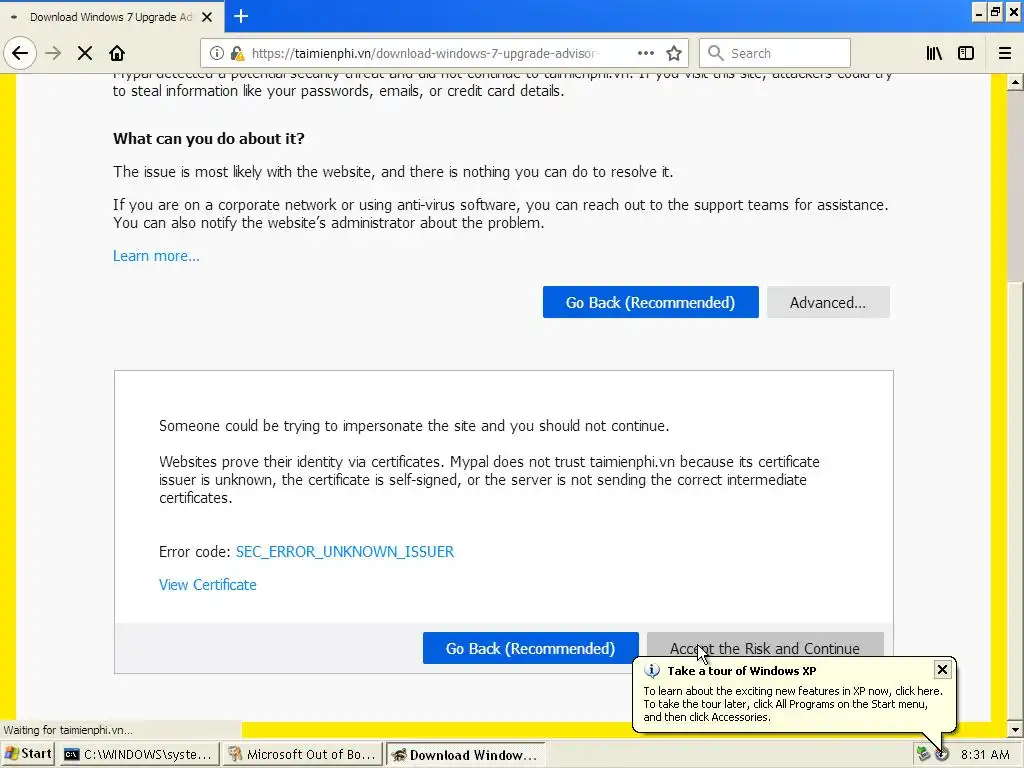Close the Windows XP tour balloon
This screenshot has width=1024, height=768.
942,669
